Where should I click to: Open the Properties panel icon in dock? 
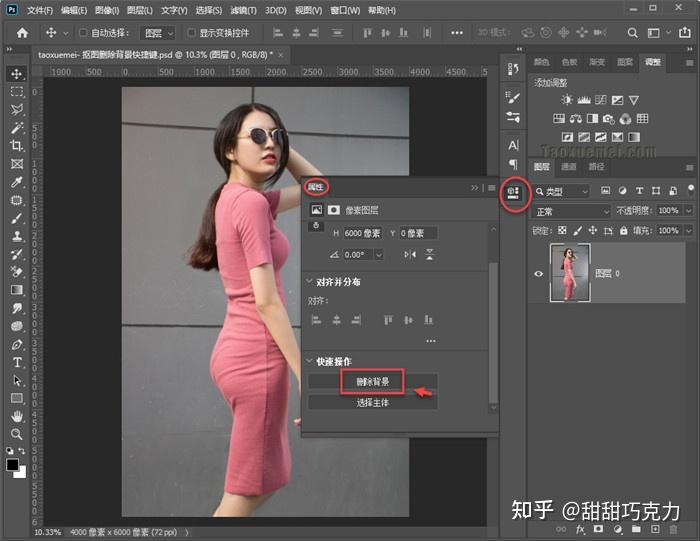click(x=513, y=193)
